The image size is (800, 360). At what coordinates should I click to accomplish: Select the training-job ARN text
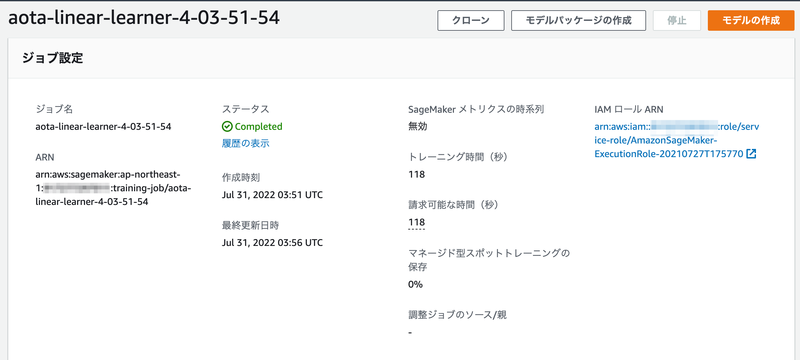point(113,188)
